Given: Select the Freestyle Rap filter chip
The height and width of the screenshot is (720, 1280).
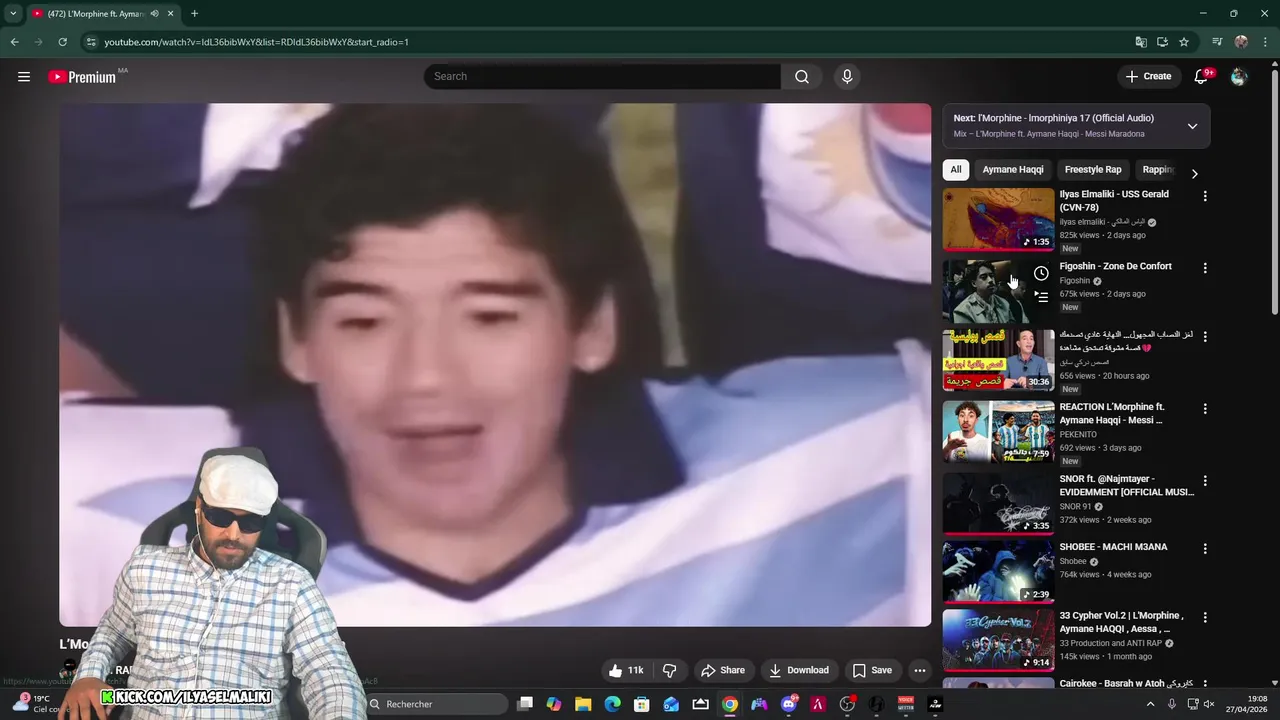Looking at the screenshot, I should 1092,170.
